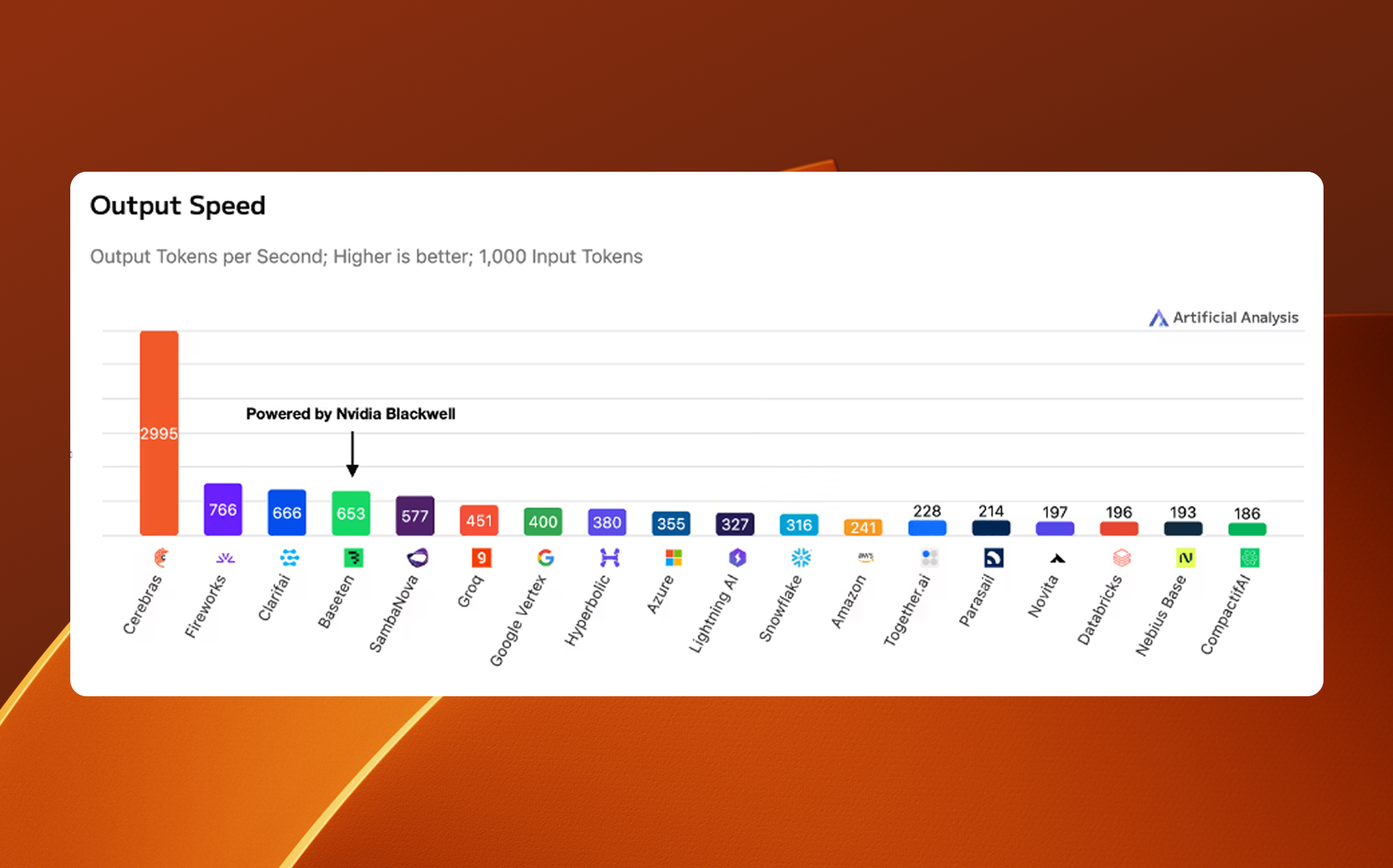Viewport: 1393px width, 868px height.
Task: Click the Snowflake axis label
Action: tap(781, 608)
